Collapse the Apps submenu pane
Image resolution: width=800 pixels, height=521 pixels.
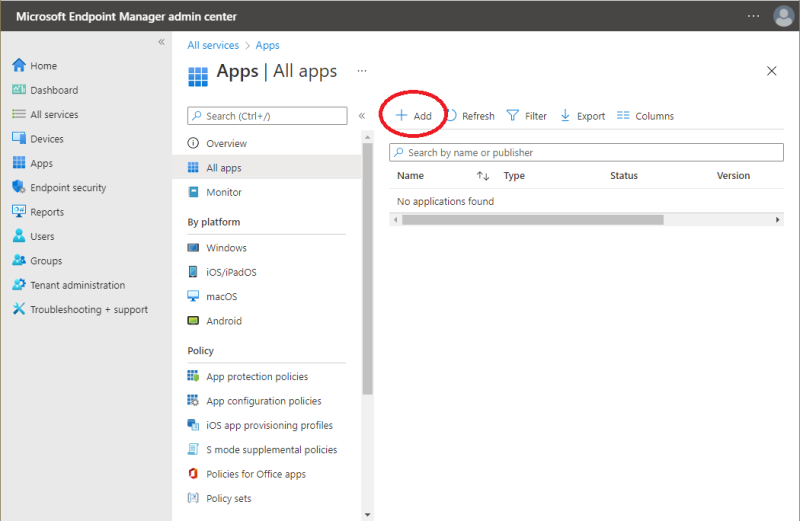362,116
